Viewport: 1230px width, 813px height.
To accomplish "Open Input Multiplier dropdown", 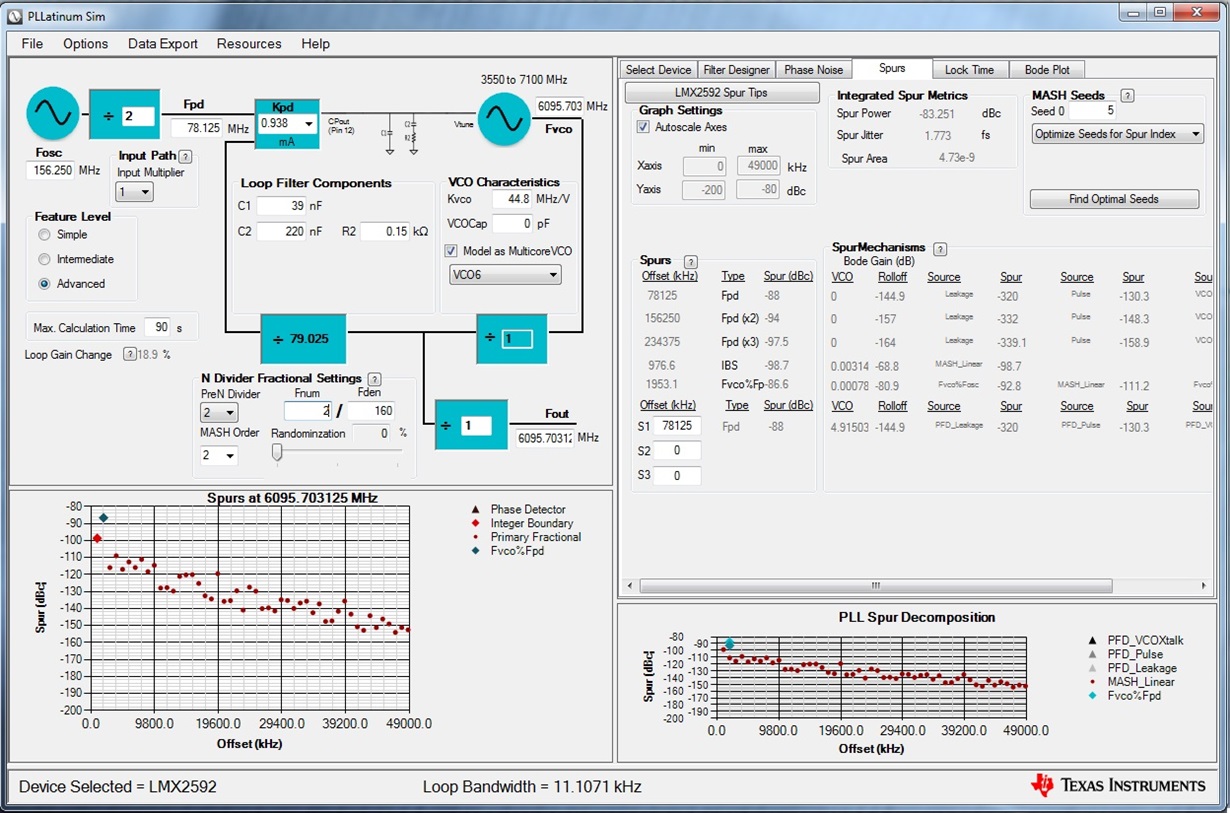I will coord(135,192).
